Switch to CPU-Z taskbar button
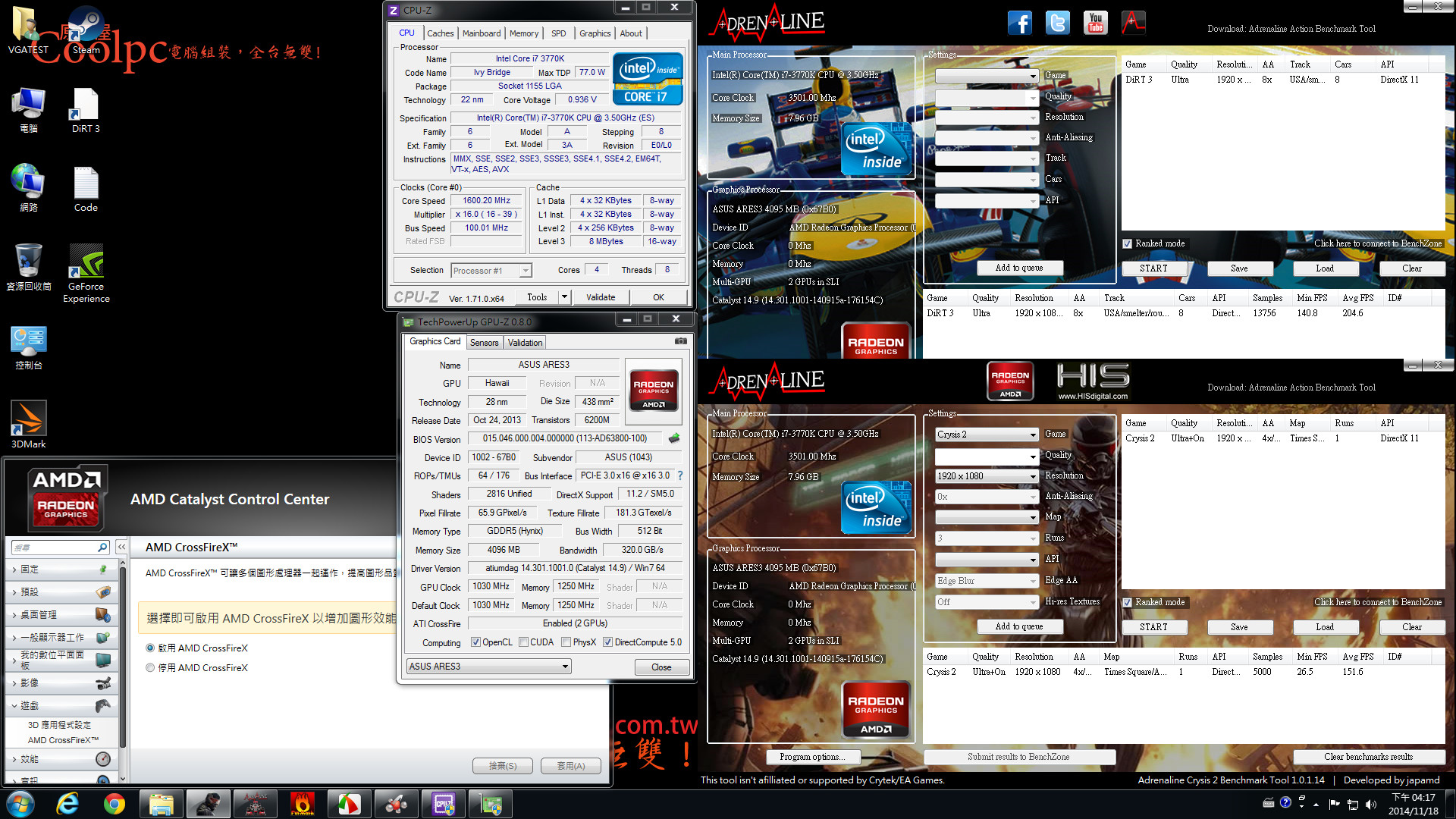Viewport: 1456px width, 819px height. point(443,804)
